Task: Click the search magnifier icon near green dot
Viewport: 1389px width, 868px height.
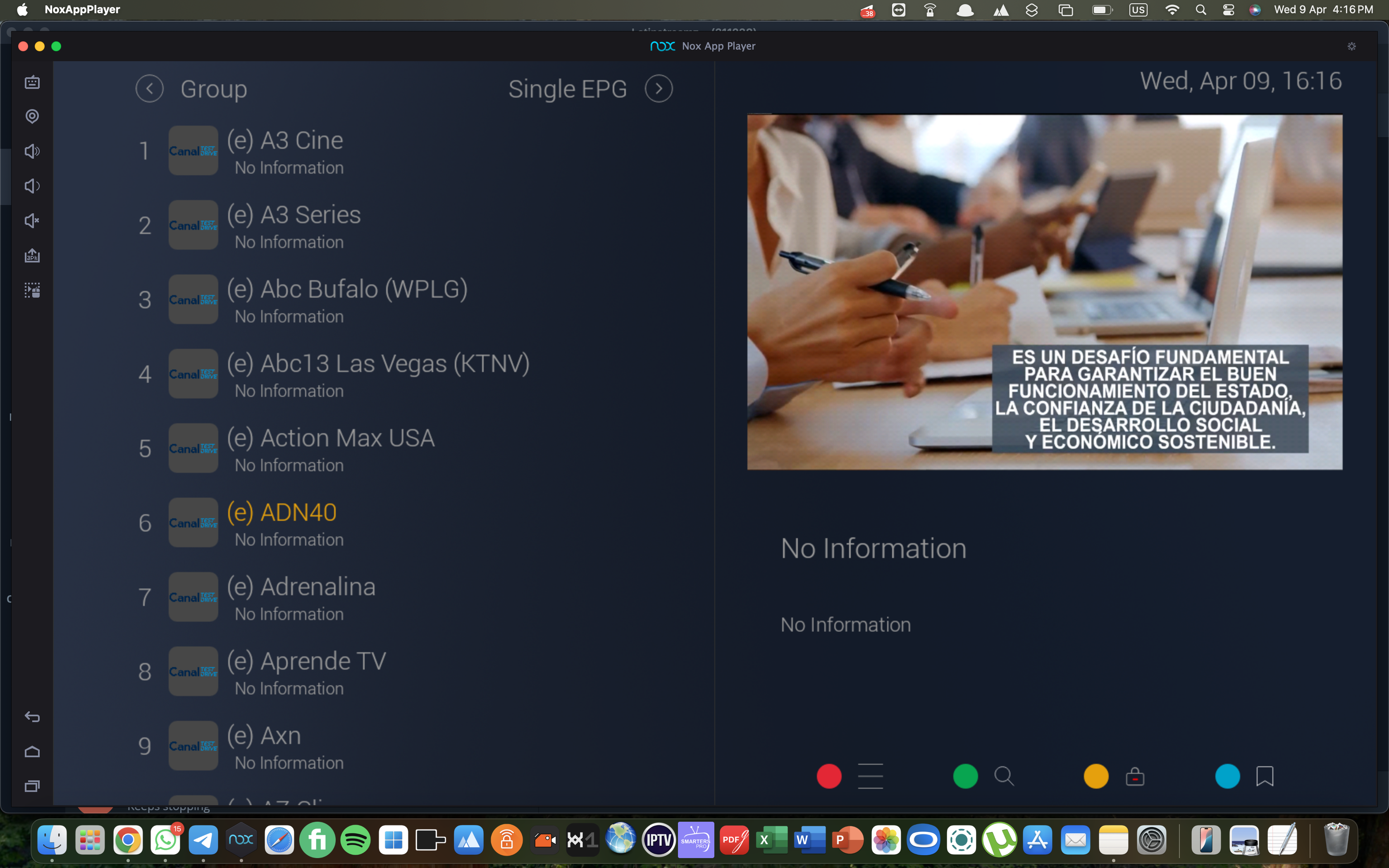Action: pos(1004,776)
